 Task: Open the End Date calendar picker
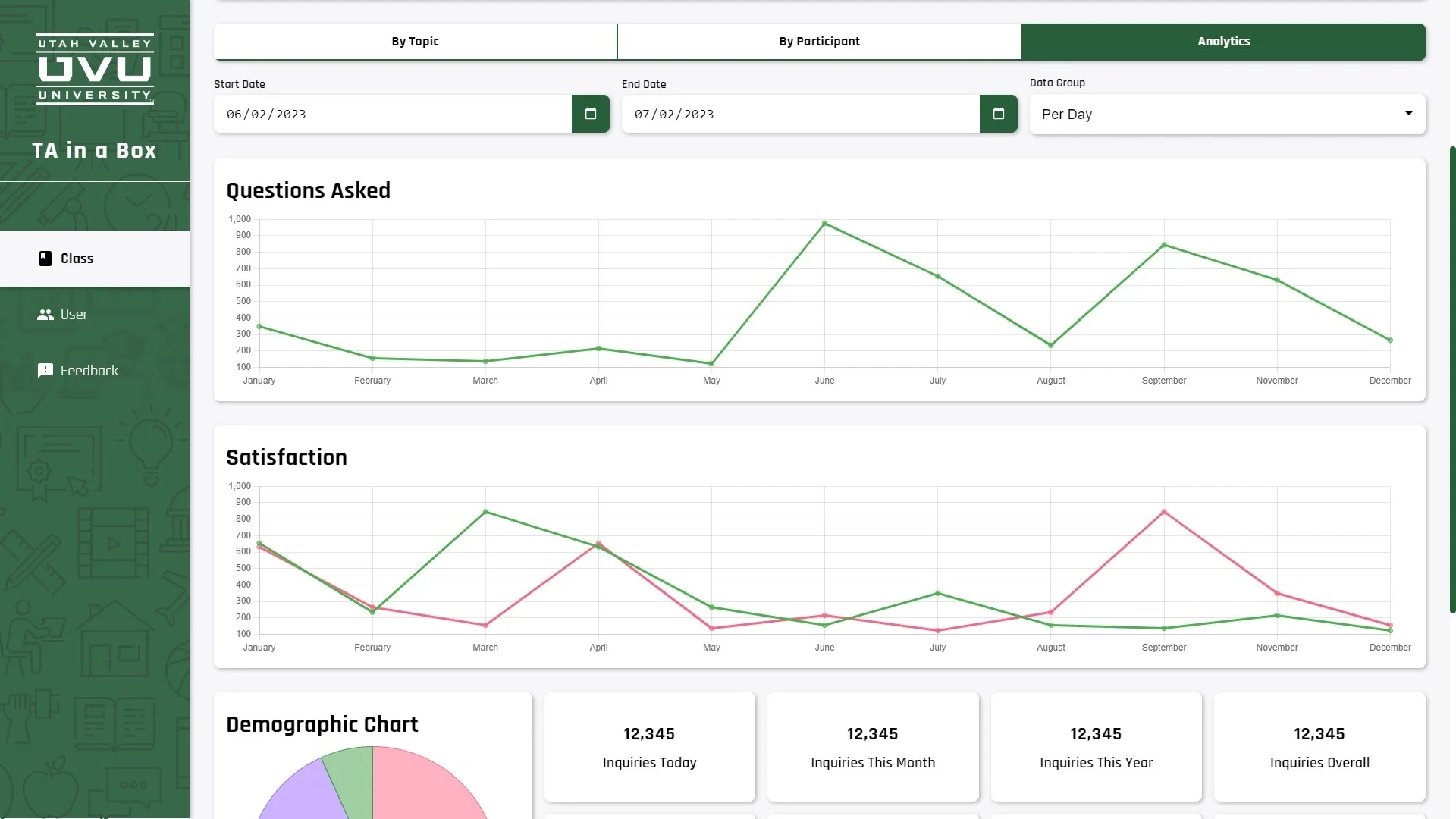click(x=998, y=114)
